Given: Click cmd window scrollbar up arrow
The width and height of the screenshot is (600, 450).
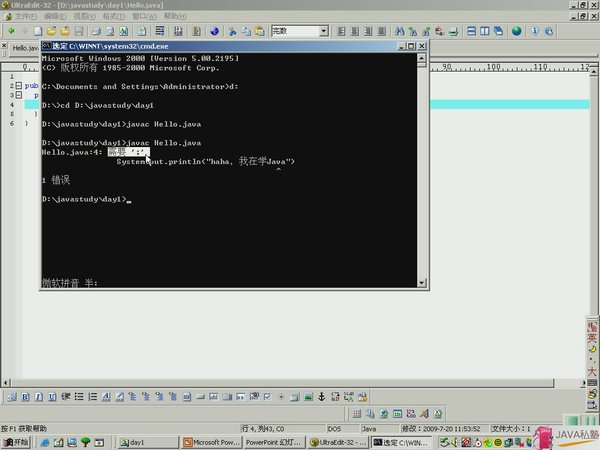Looking at the screenshot, I should [421, 58].
